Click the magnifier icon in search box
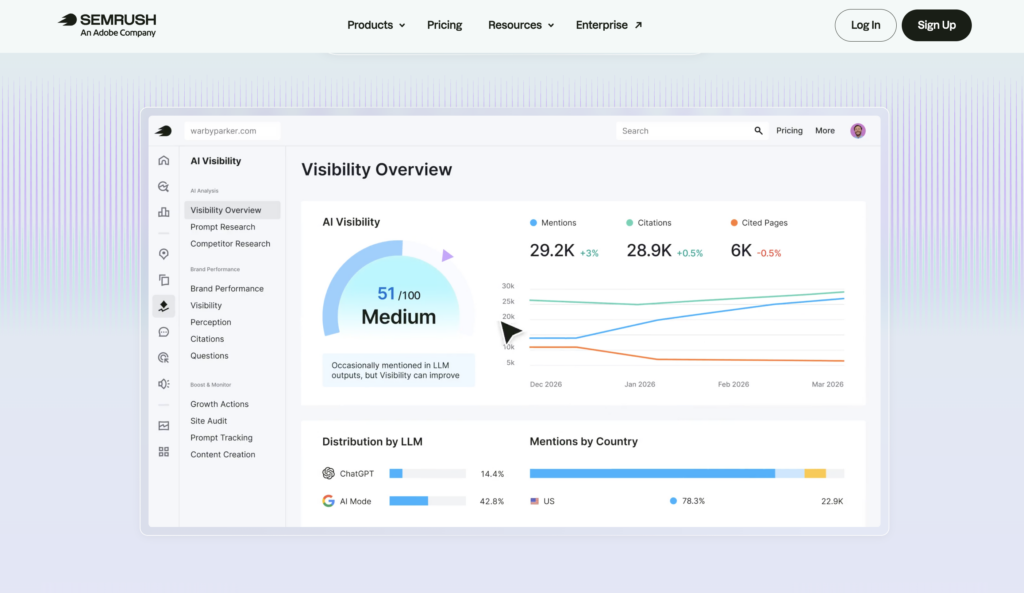 (x=758, y=131)
